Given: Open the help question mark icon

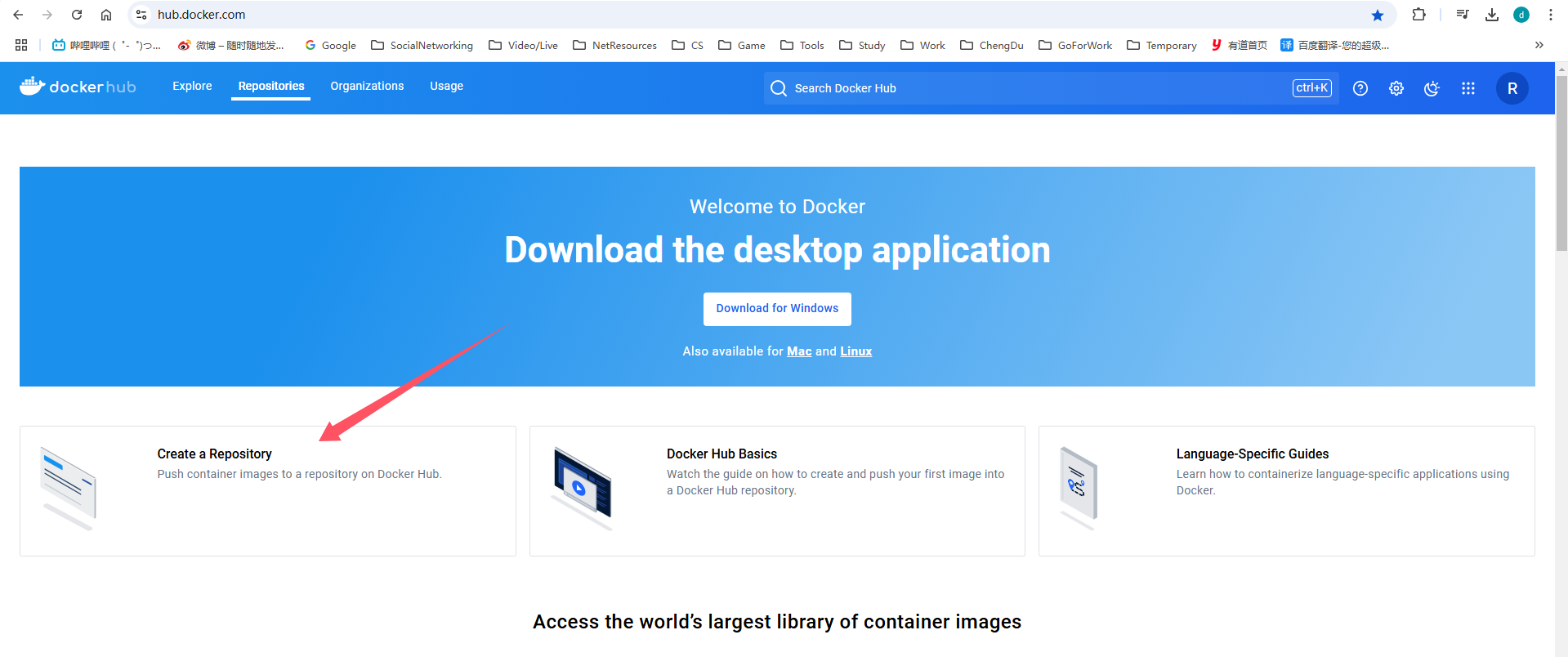Looking at the screenshot, I should (x=1360, y=88).
